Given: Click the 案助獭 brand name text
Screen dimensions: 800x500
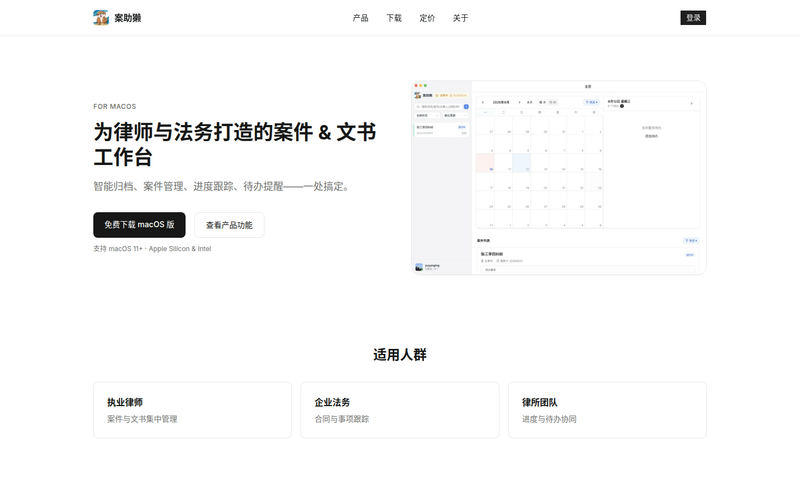Looking at the screenshot, I should coord(128,18).
